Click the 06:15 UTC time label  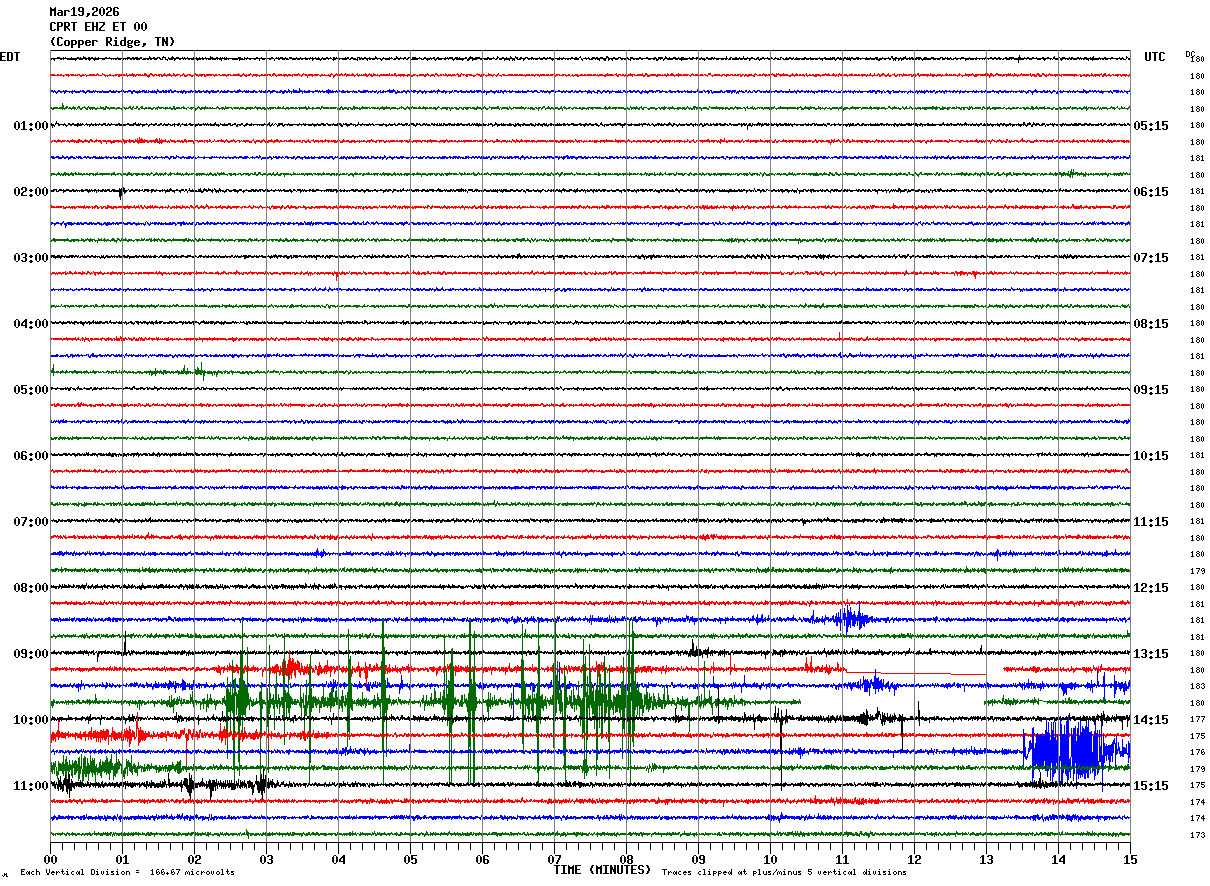click(x=1151, y=192)
